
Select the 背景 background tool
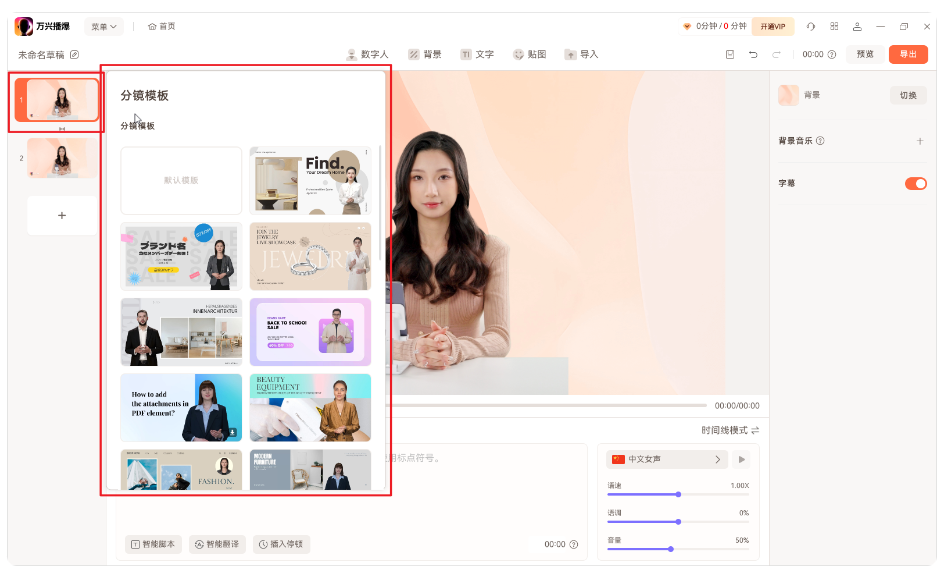tap(424, 54)
